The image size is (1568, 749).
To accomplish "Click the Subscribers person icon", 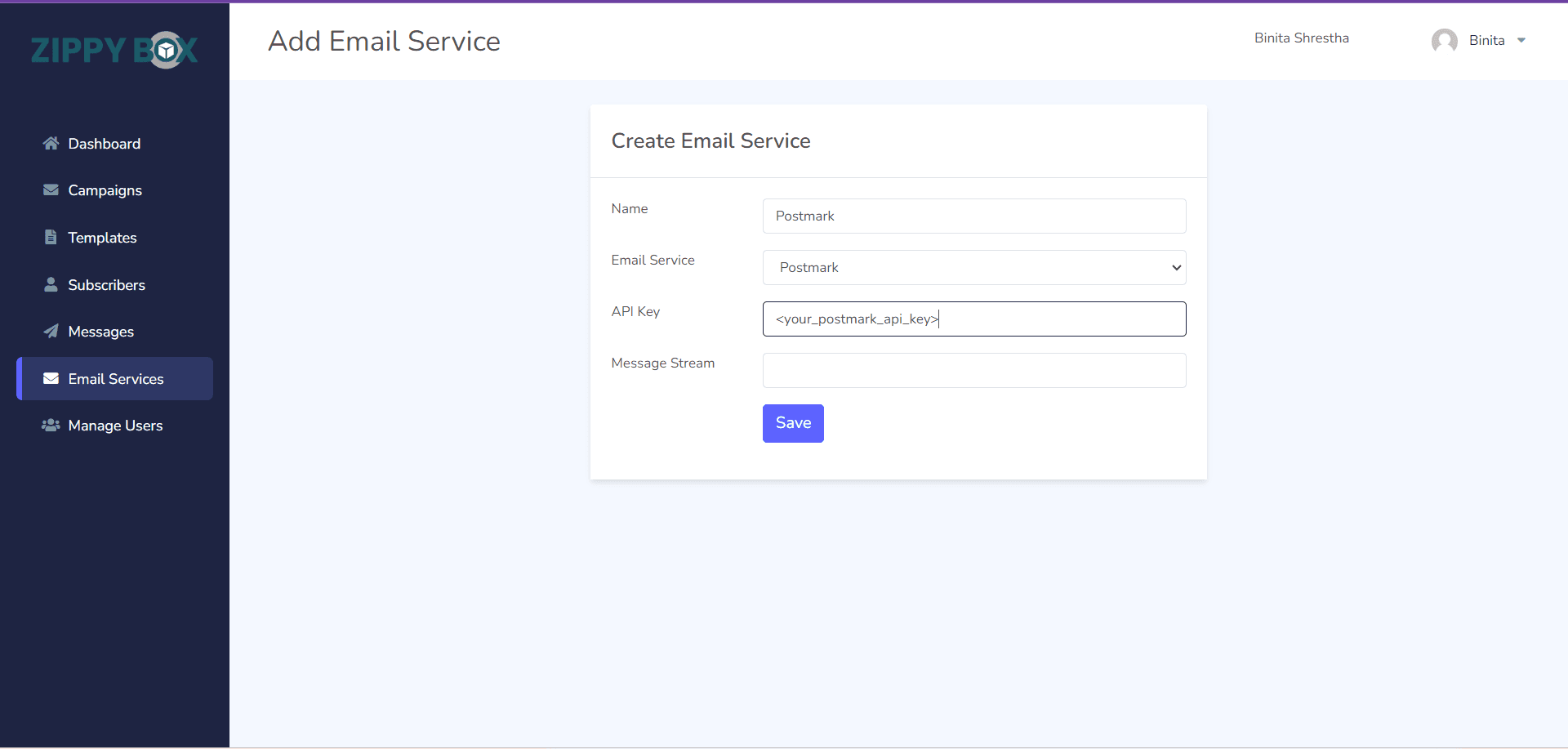I will click(x=51, y=284).
